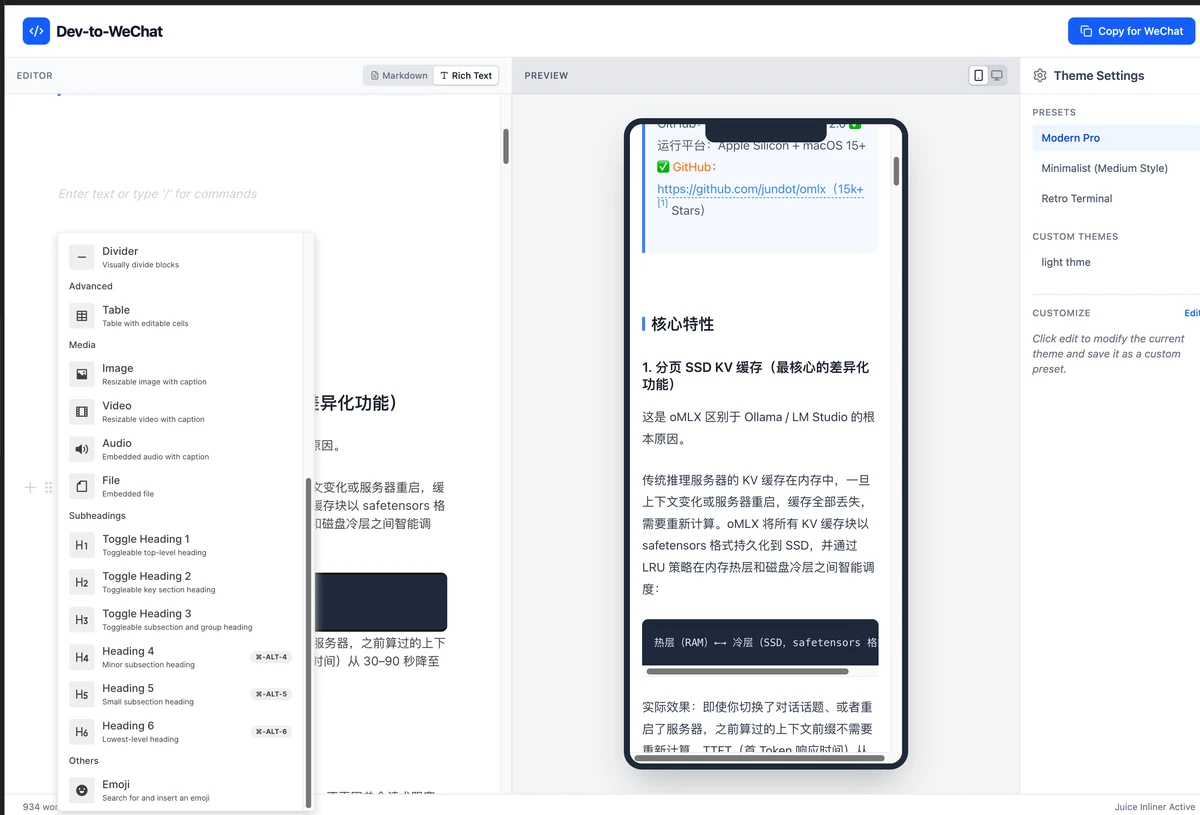Image resolution: width=1200 pixels, height=815 pixels.
Task: Click Copy for WeChat button
Action: (1131, 31)
